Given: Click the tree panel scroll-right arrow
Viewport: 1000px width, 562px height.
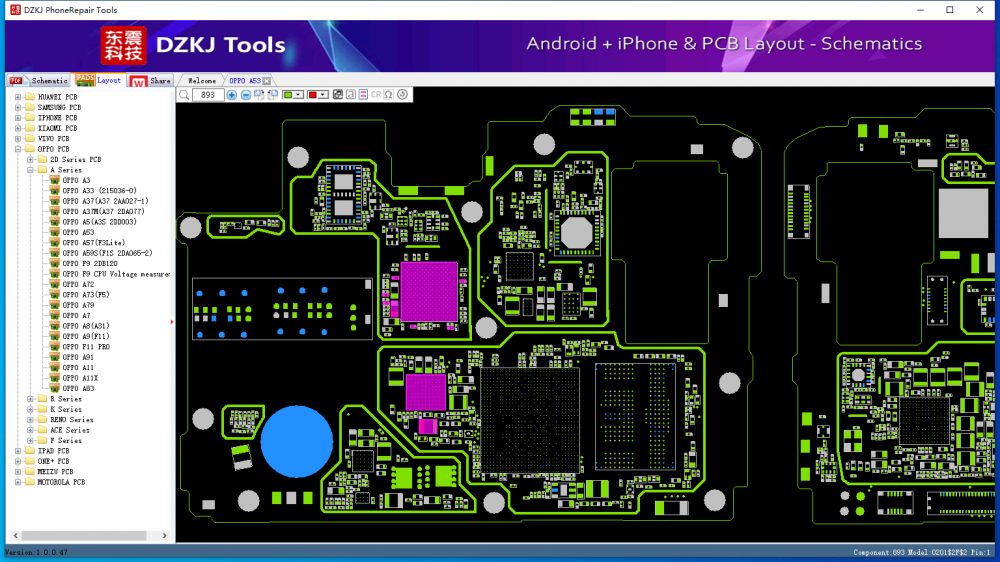Looking at the screenshot, I should [x=165, y=536].
